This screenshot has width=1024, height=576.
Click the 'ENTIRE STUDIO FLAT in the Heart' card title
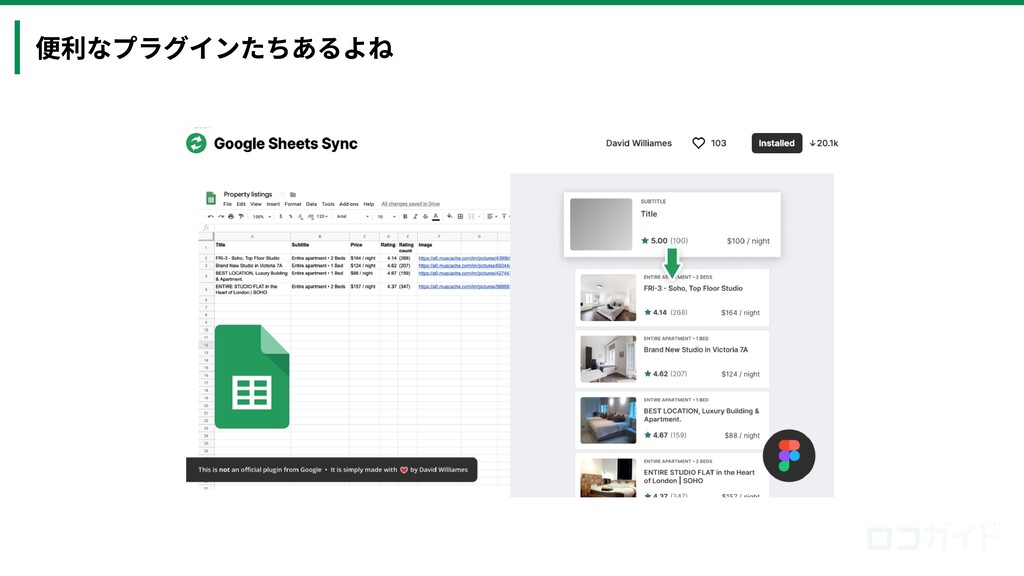point(699,476)
